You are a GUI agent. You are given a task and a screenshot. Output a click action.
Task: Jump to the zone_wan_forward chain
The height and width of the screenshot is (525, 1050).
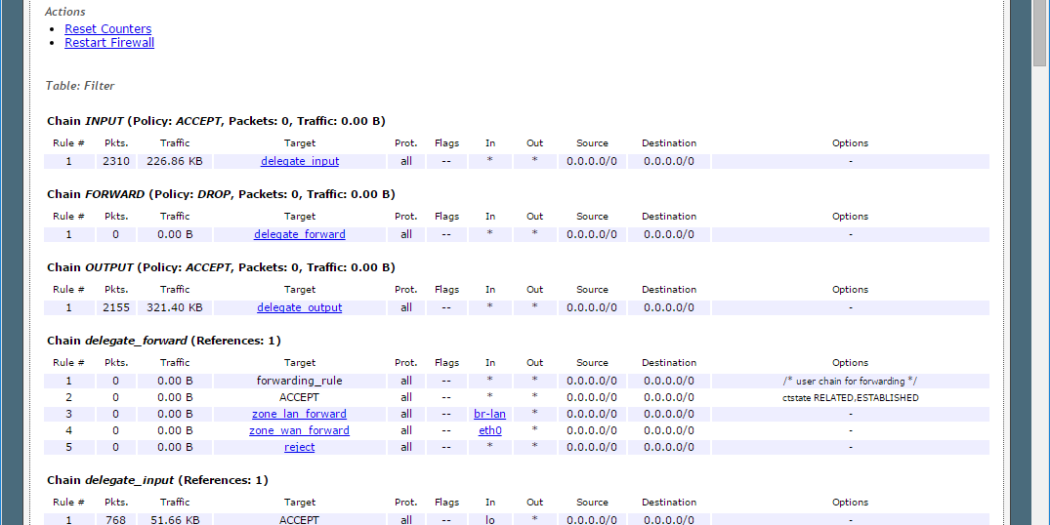(x=299, y=431)
